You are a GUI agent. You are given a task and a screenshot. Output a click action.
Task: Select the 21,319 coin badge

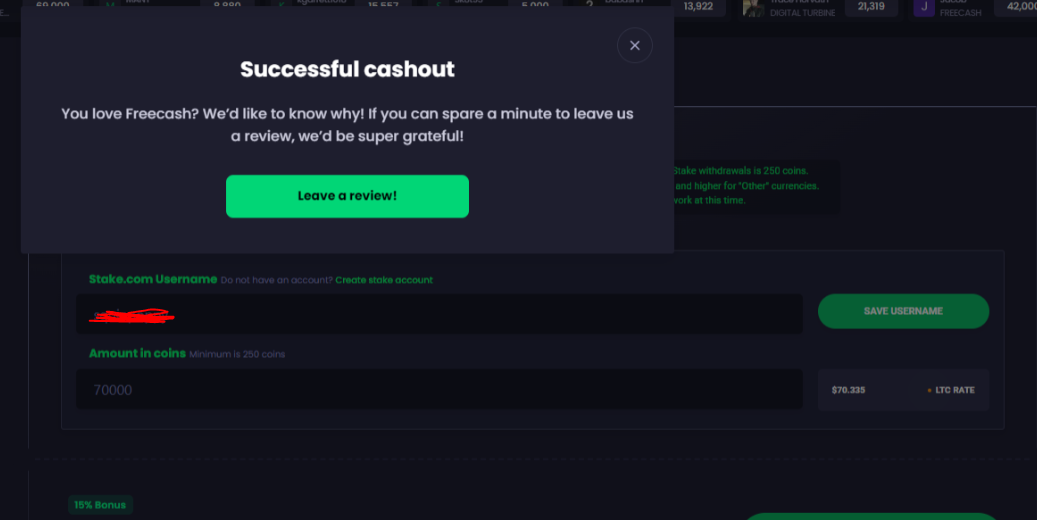point(870,8)
